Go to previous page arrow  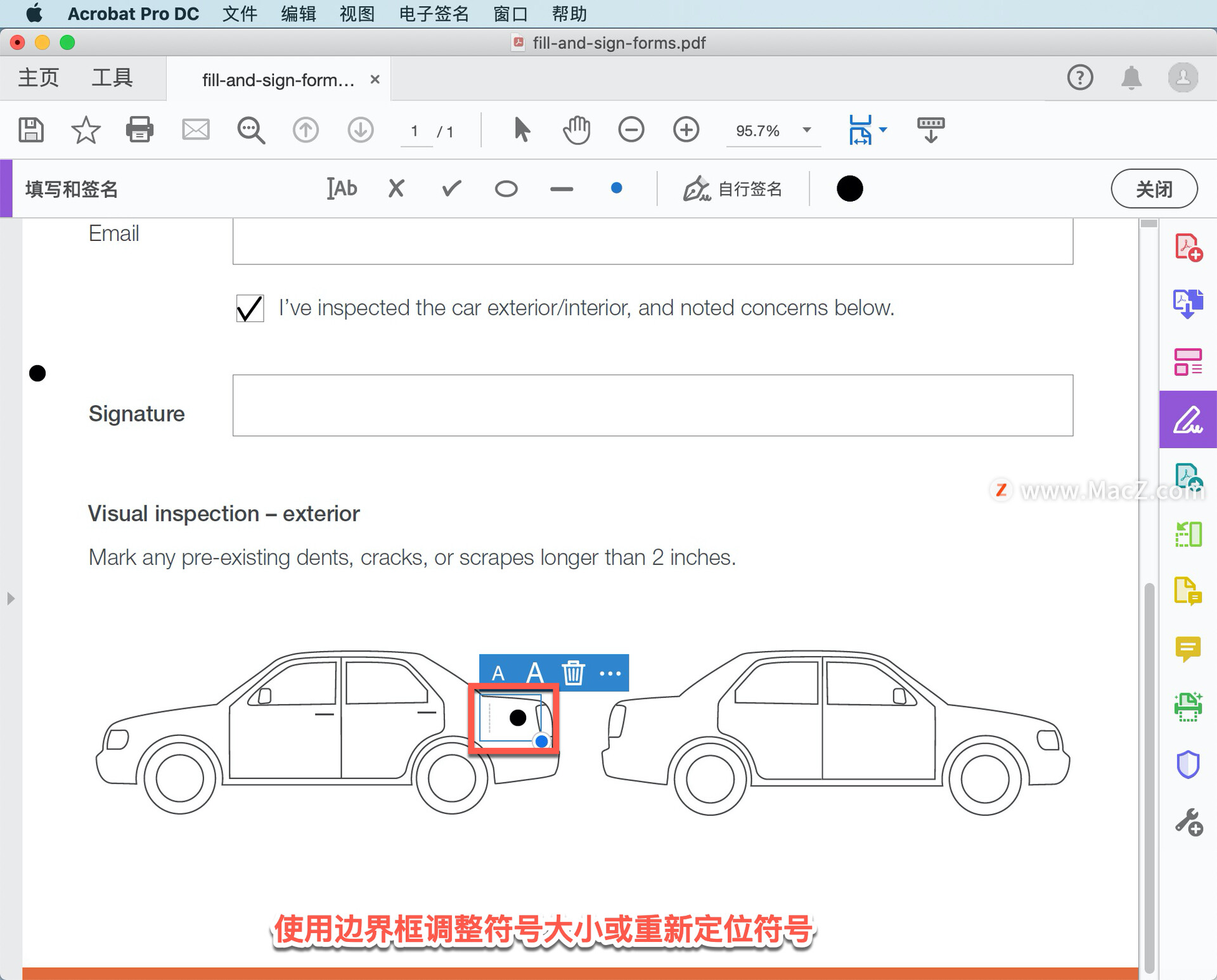click(306, 131)
